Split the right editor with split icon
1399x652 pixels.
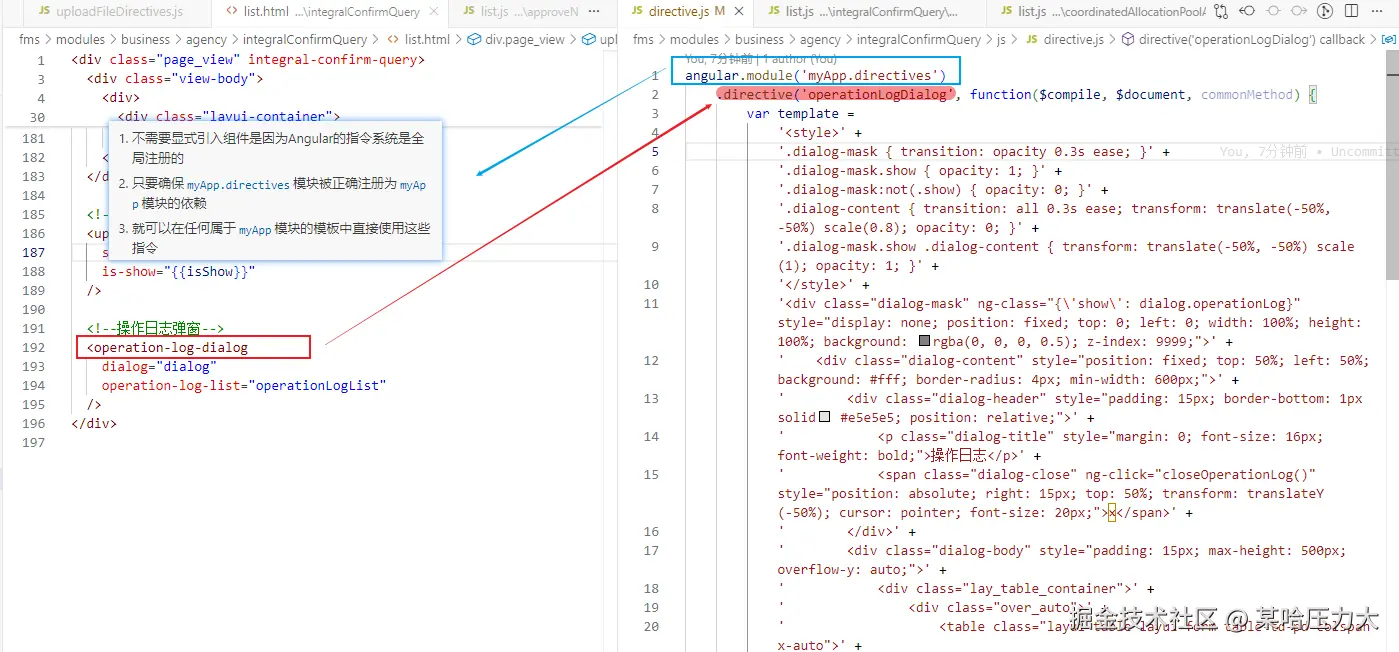click(1351, 12)
